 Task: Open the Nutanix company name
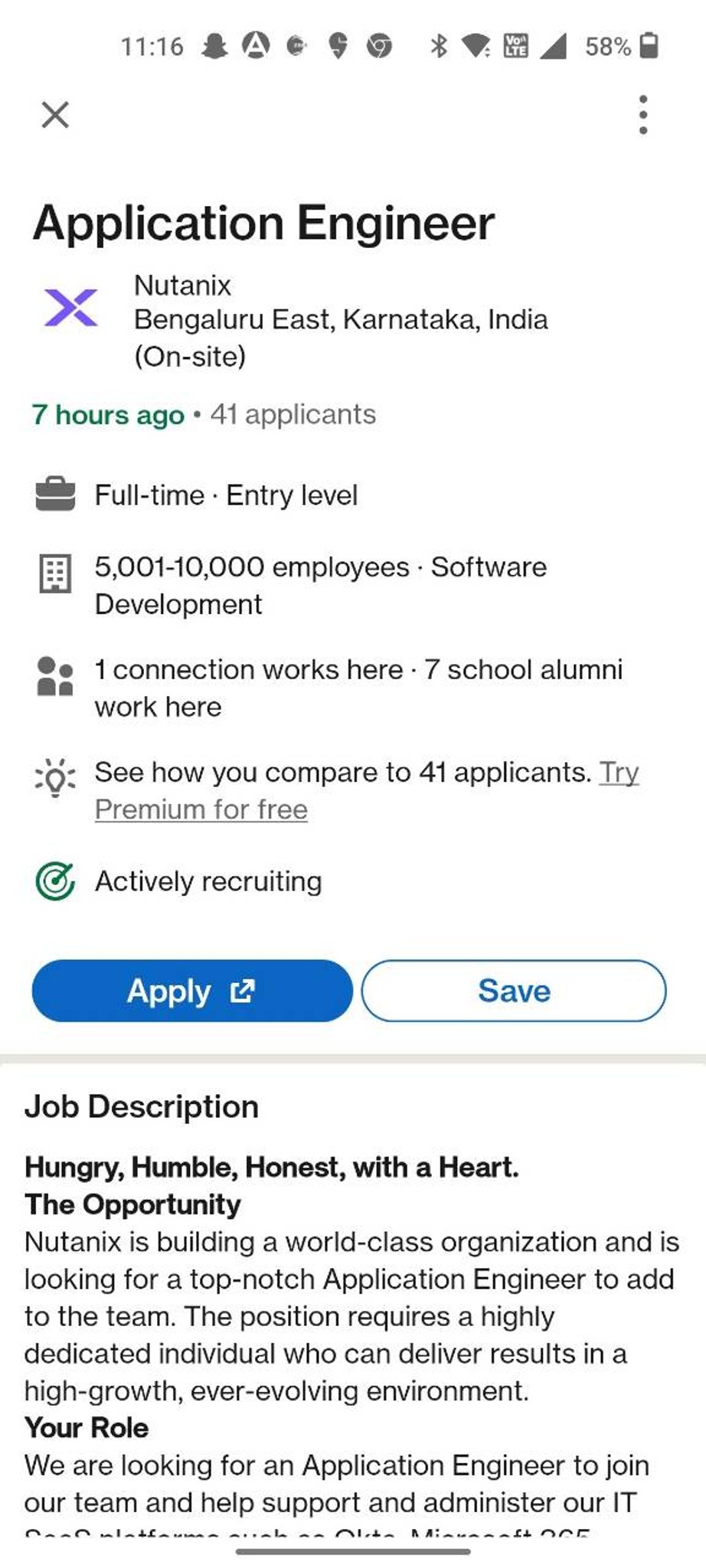(x=182, y=286)
